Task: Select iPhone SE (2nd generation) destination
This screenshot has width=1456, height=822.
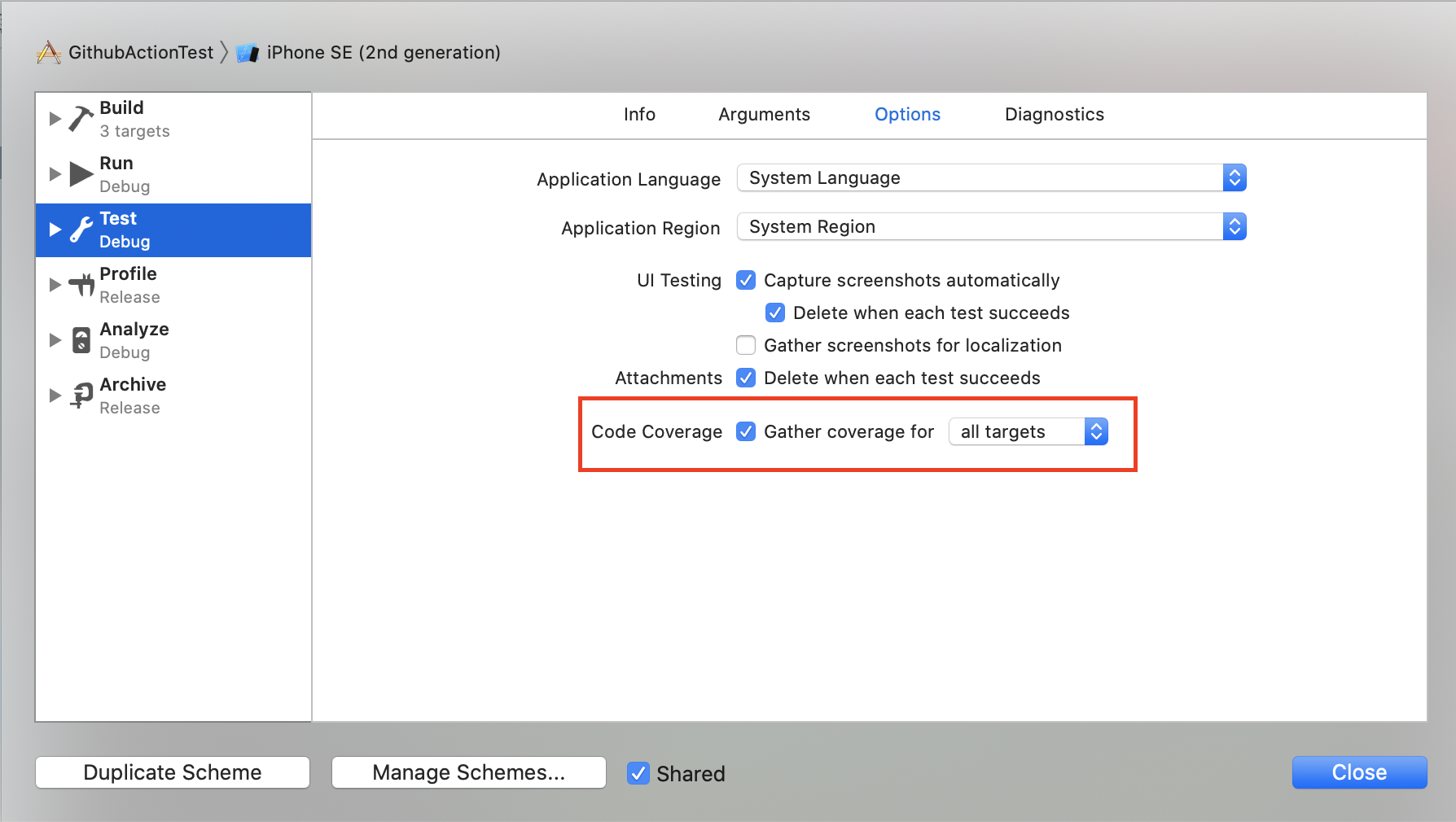Action: coord(384,53)
